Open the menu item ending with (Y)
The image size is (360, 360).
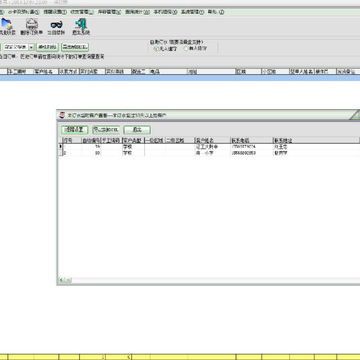192,12
